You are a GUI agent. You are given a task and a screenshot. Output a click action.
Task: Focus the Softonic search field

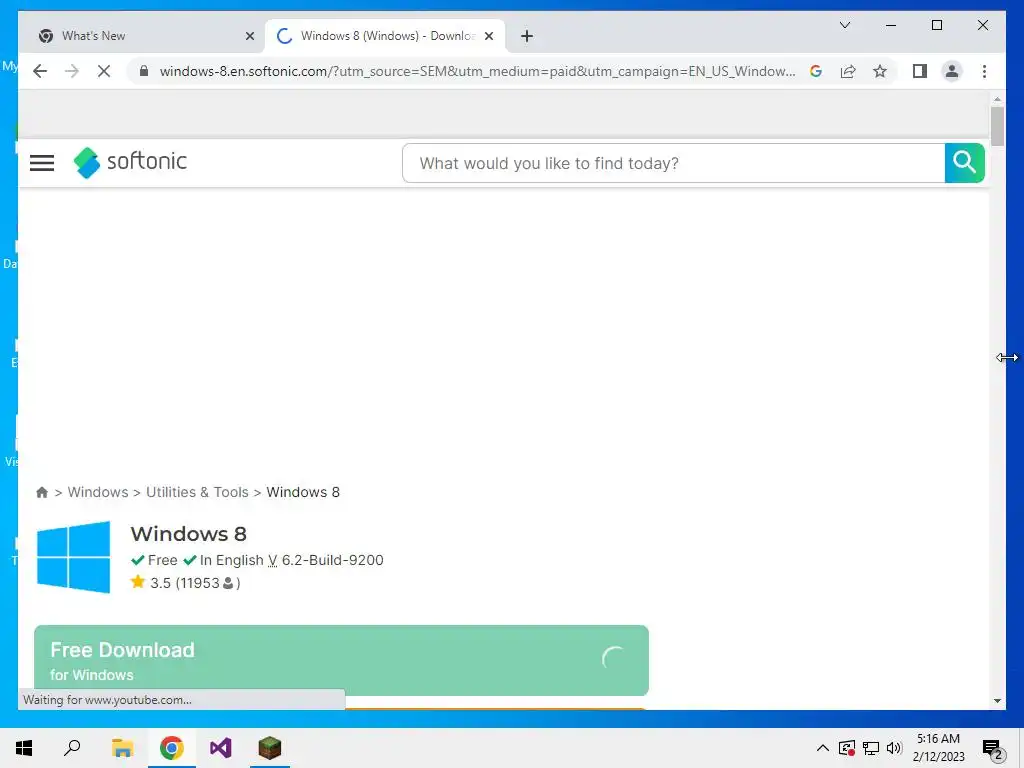point(673,163)
